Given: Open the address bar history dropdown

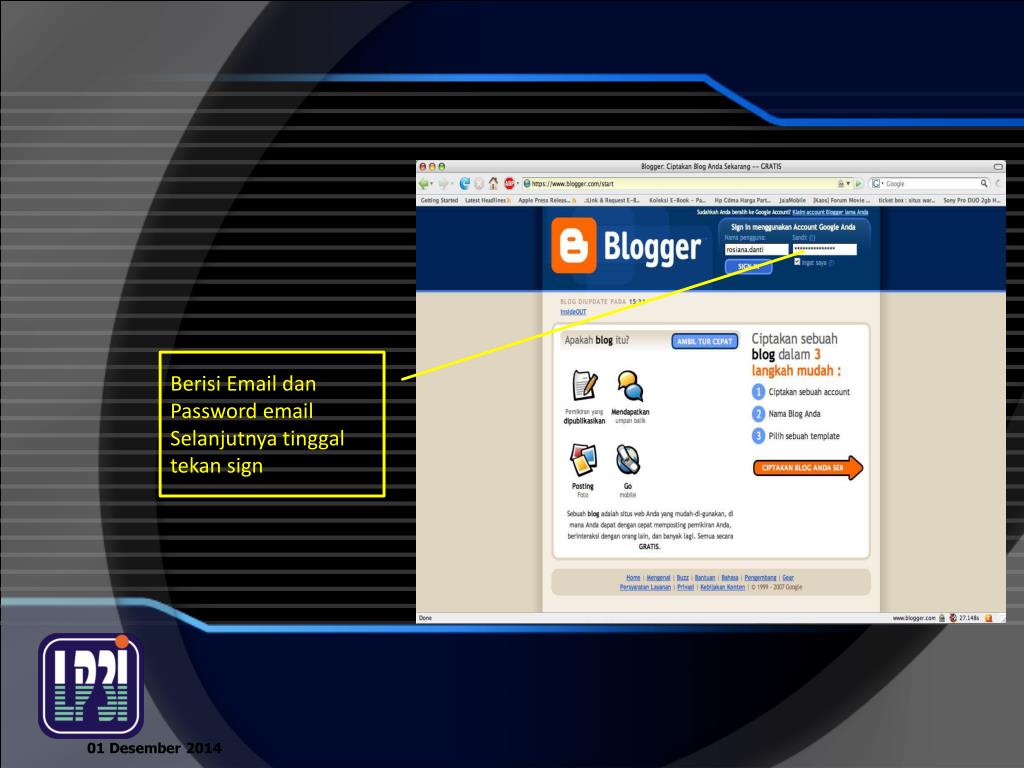Looking at the screenshot, I should point(848,184).
